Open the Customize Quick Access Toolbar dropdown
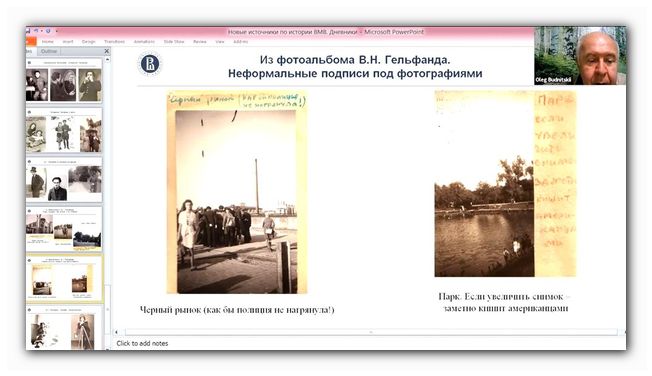The image size is (652, 376). pos(57,31)
